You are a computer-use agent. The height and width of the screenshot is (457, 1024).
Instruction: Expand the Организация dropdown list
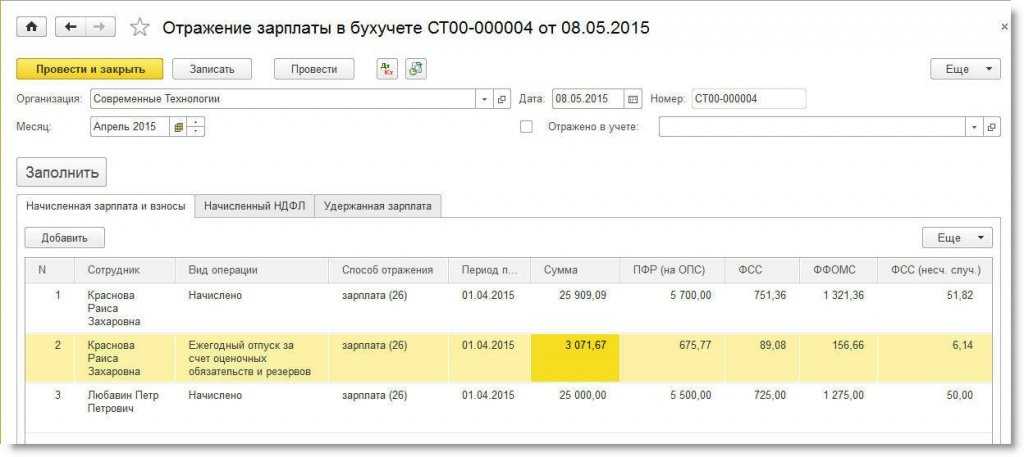pyautogui.click(x=485, y=99)
